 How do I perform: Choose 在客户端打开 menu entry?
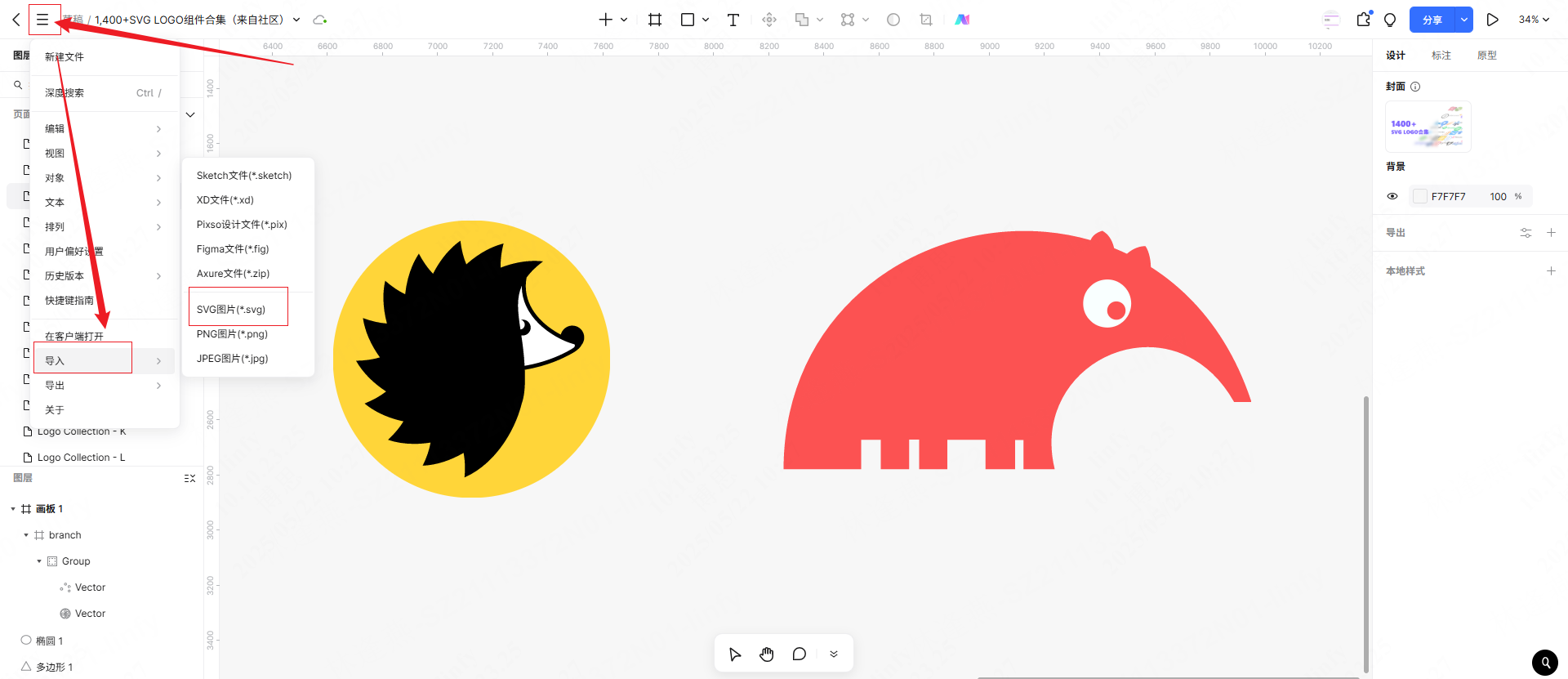(105, 337)
